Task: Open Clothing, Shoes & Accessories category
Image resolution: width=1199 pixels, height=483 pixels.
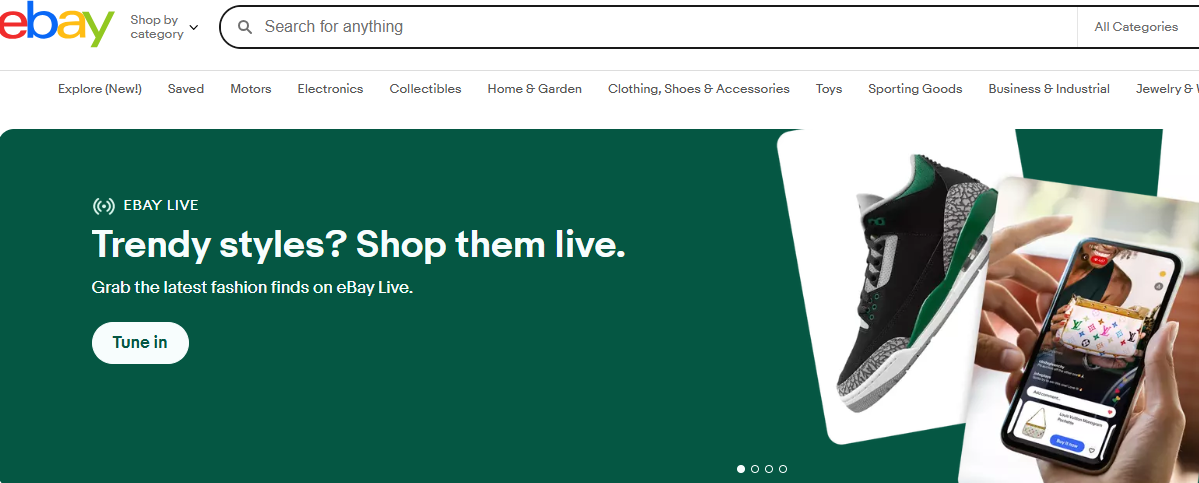Action: click(x=699, y=89)
